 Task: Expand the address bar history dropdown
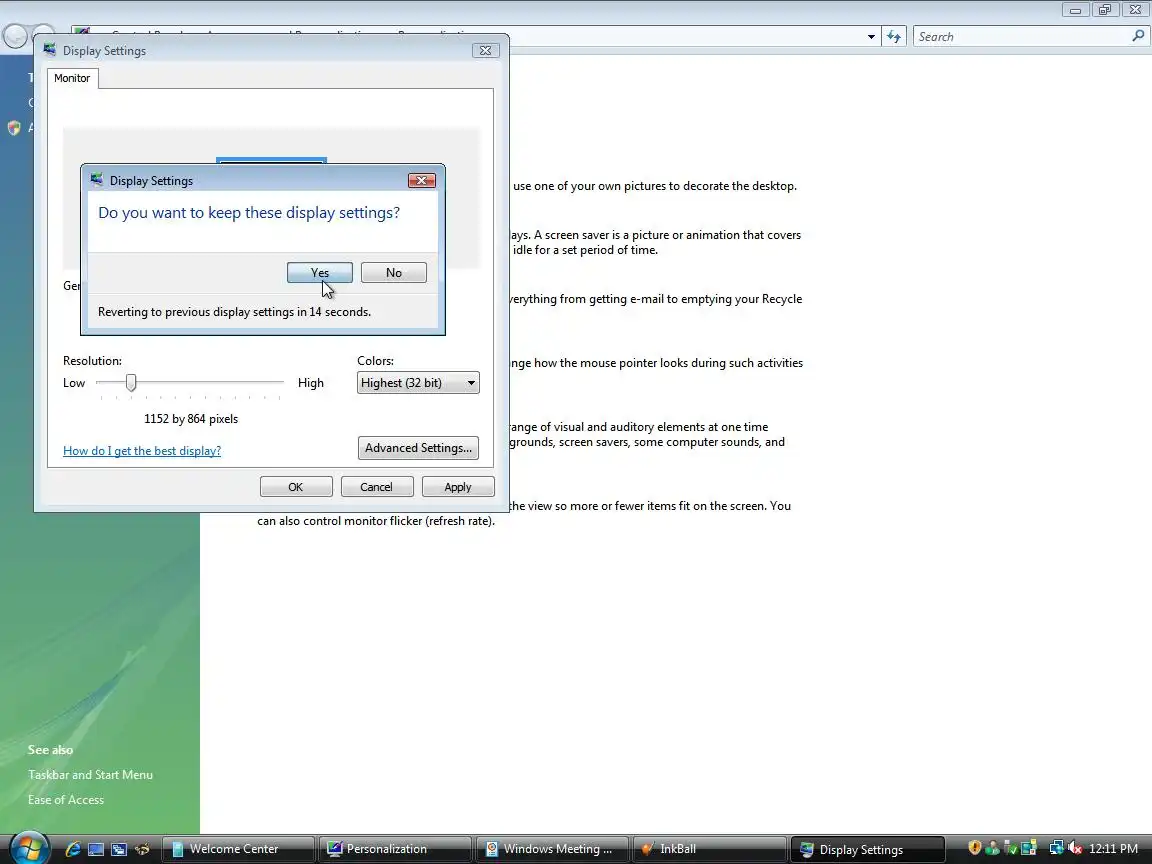point(871,37)
